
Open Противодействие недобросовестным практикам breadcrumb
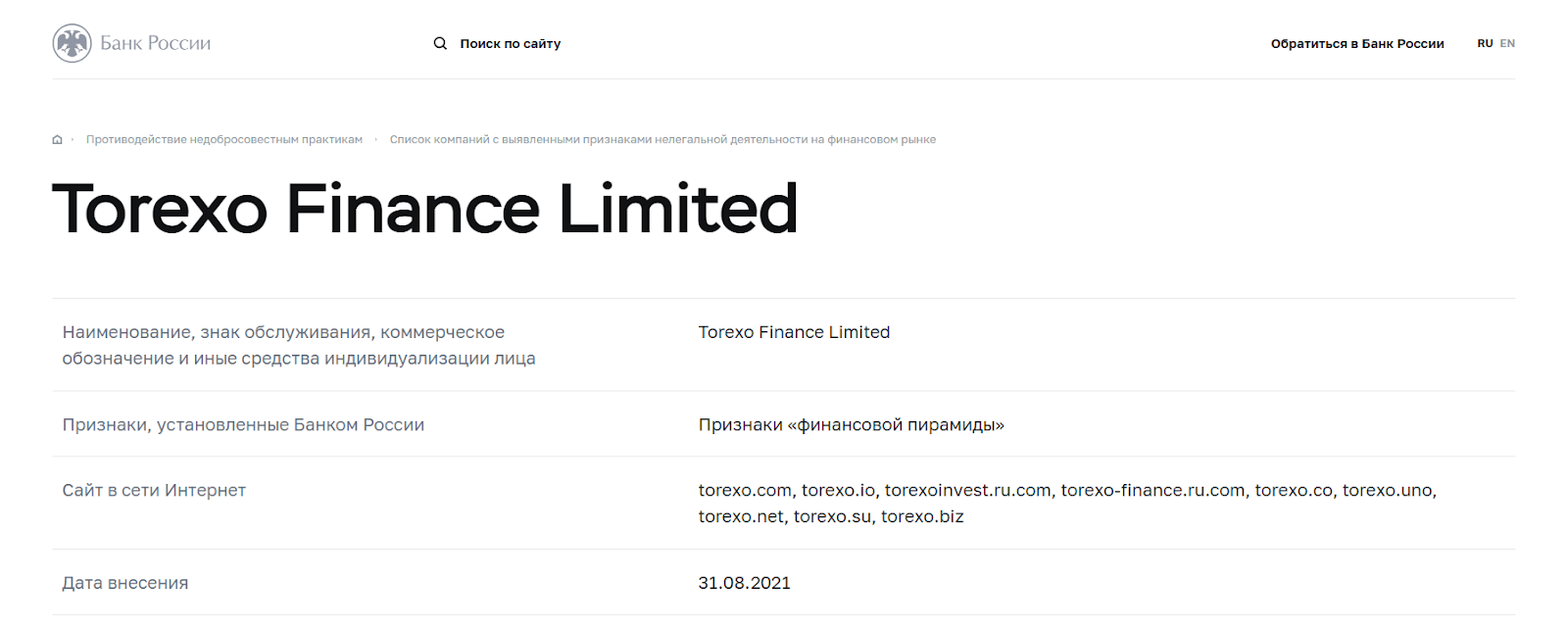tap(224, 139)
